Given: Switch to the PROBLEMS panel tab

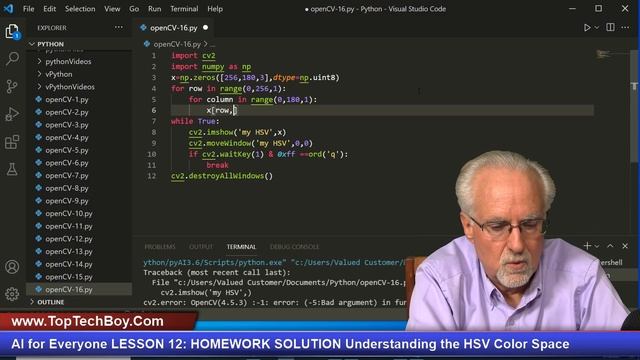Looking at the screenshot, I should pos(160,247).
